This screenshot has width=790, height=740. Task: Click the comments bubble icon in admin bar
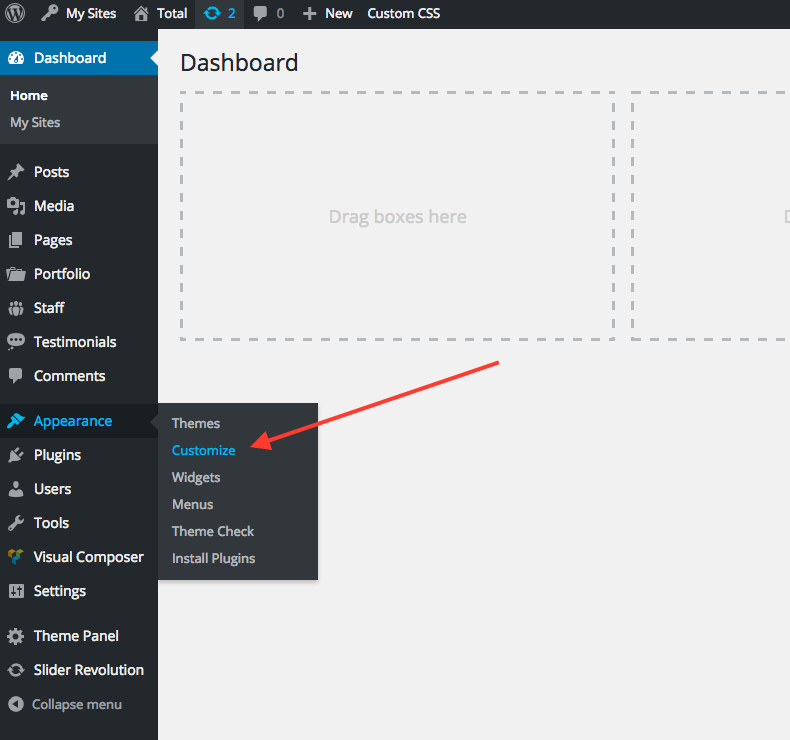(x=260, y=14)
